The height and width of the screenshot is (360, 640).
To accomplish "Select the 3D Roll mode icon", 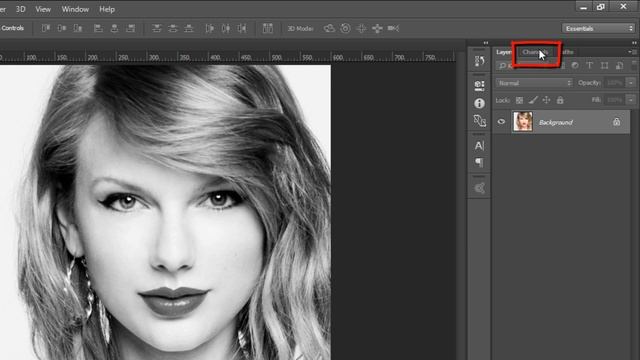I will tap(345, 28).
